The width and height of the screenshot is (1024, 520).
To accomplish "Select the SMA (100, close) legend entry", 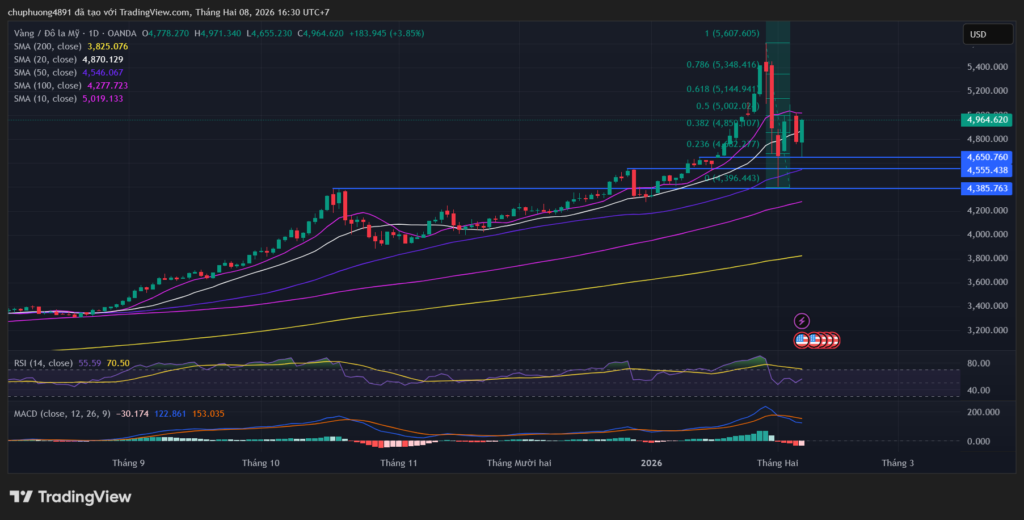I will click(x=45, y=86).
